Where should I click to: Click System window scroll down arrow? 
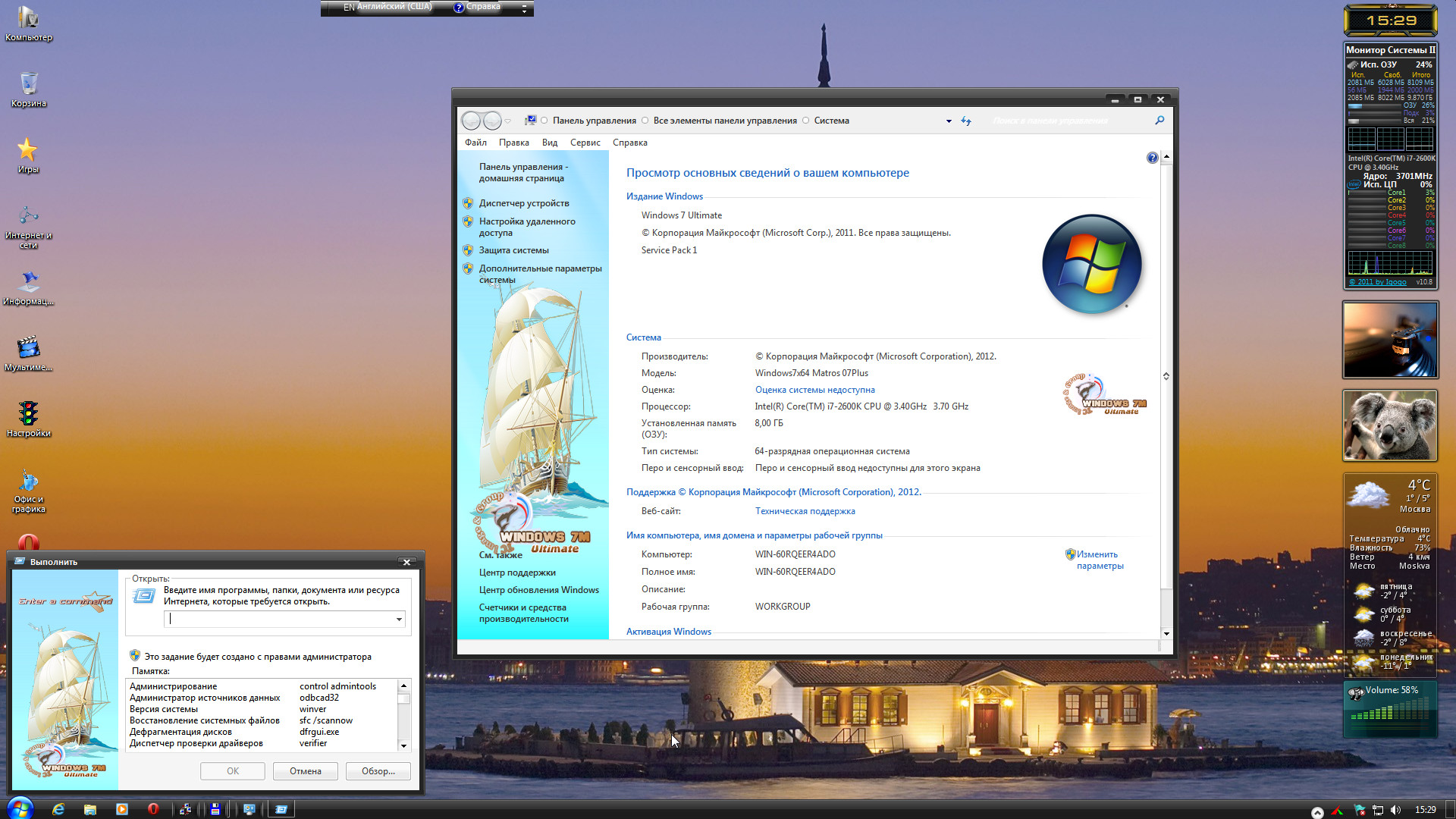pyautogui.click(x=1166, y=633)
